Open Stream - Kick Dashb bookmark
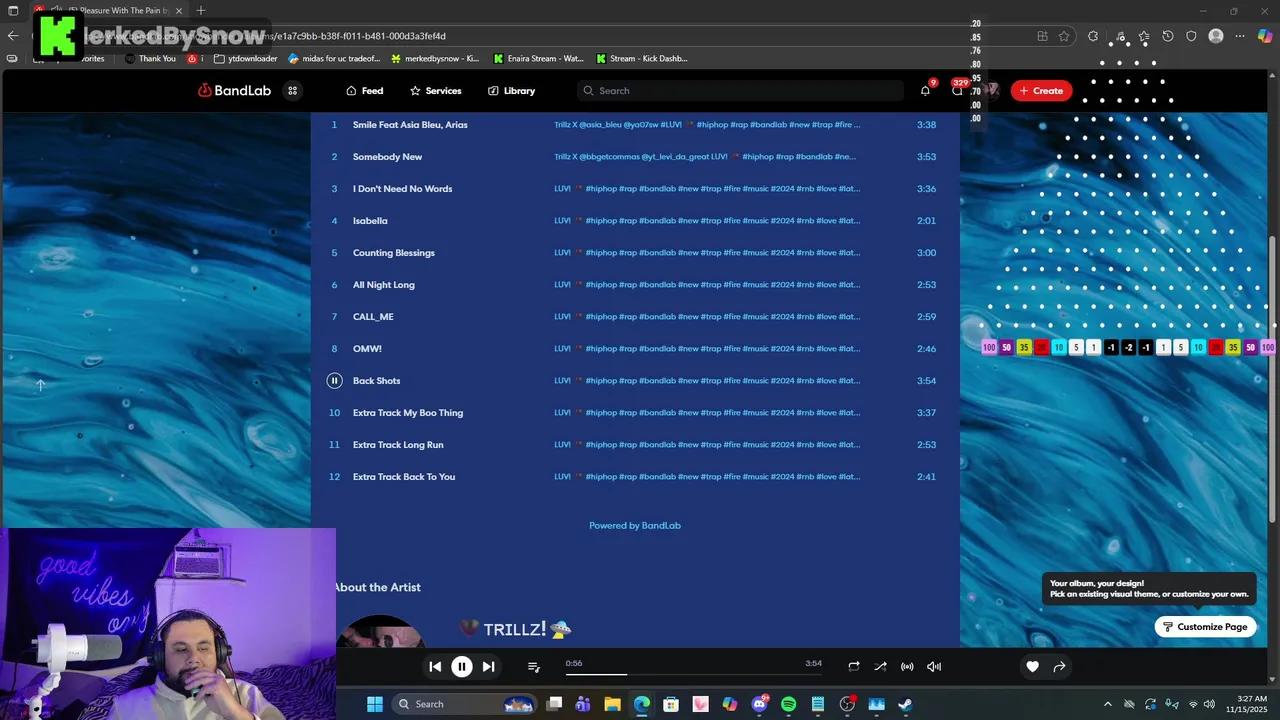1280x720 pixels. [x=642, y=59]
